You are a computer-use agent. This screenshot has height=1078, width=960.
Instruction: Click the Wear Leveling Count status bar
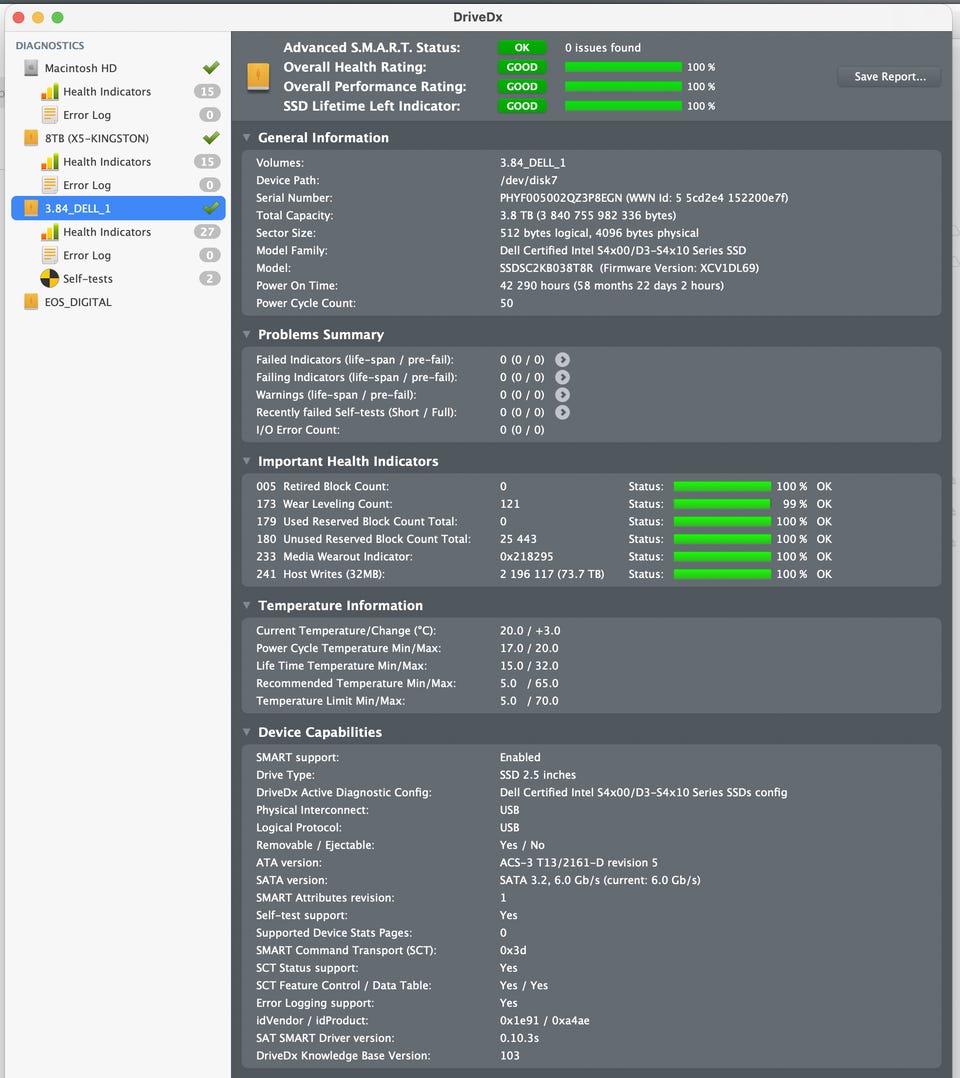click(x=722, y=504)
